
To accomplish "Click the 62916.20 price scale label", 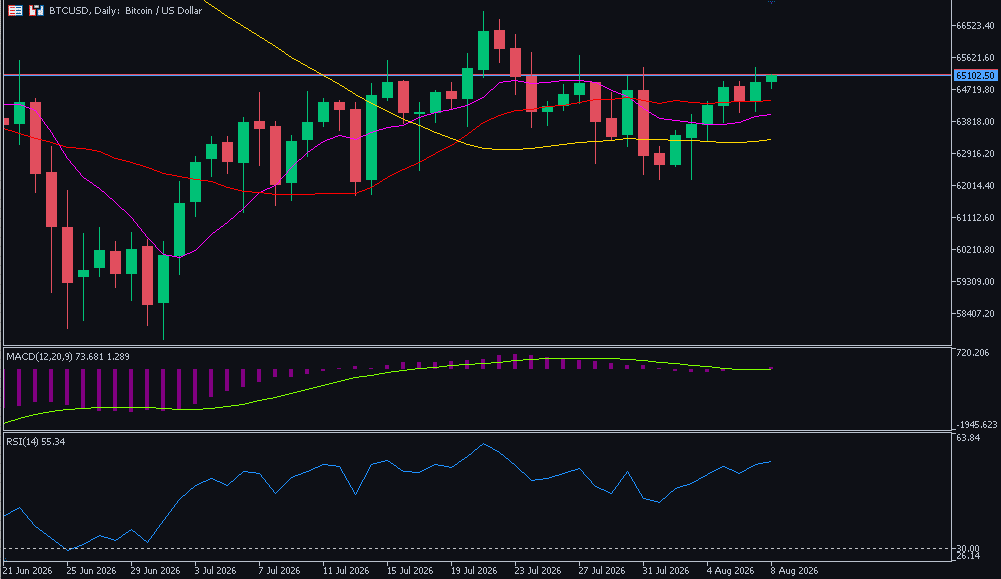I will click(x=975, y=153).
